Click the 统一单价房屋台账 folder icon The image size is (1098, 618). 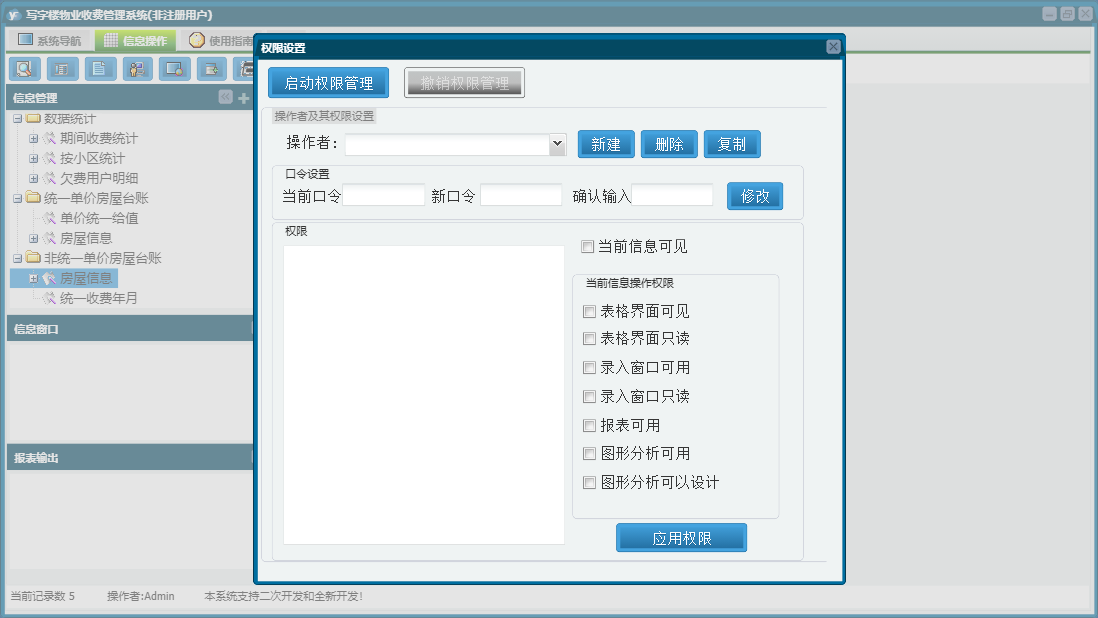pyautogui.click(x=33, y=198)
